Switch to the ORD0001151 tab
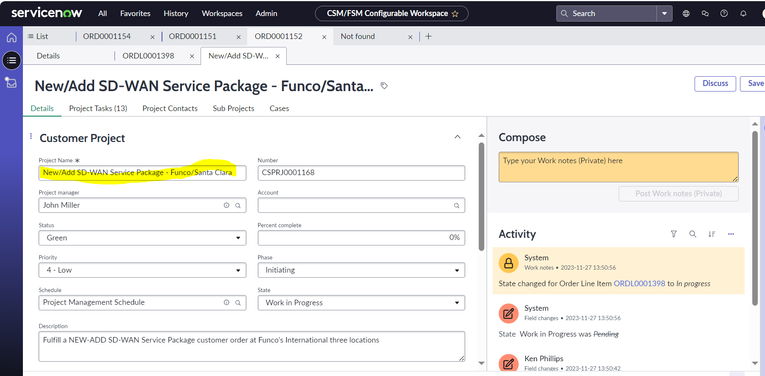 coord(192,37)
